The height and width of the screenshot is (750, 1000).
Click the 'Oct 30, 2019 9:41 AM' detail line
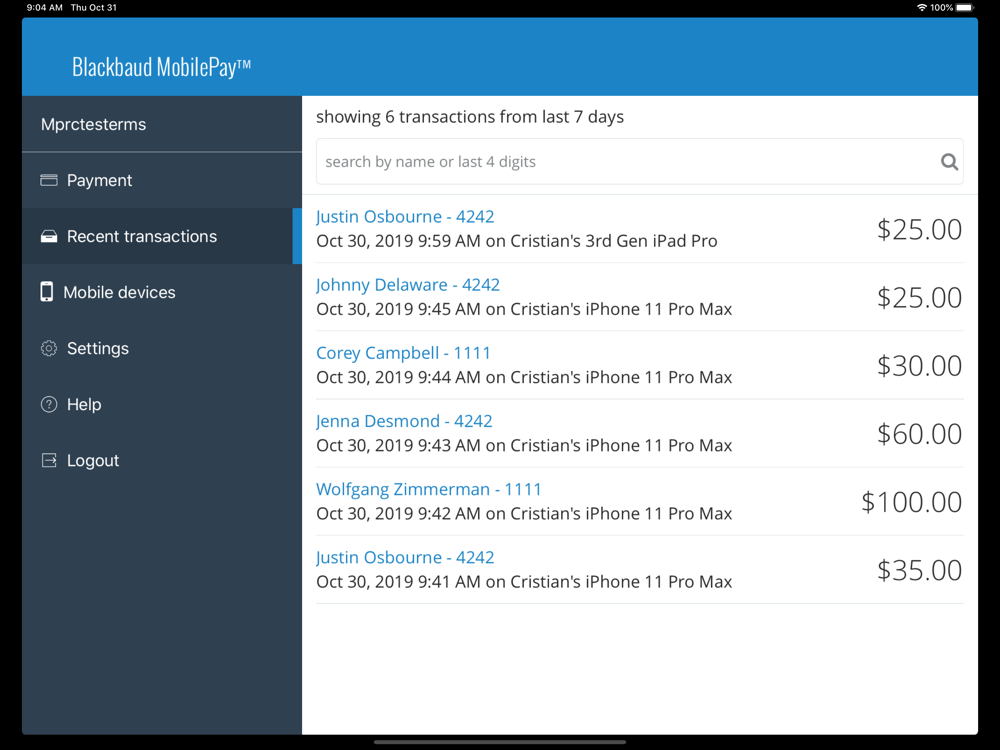tap(524, 582)
